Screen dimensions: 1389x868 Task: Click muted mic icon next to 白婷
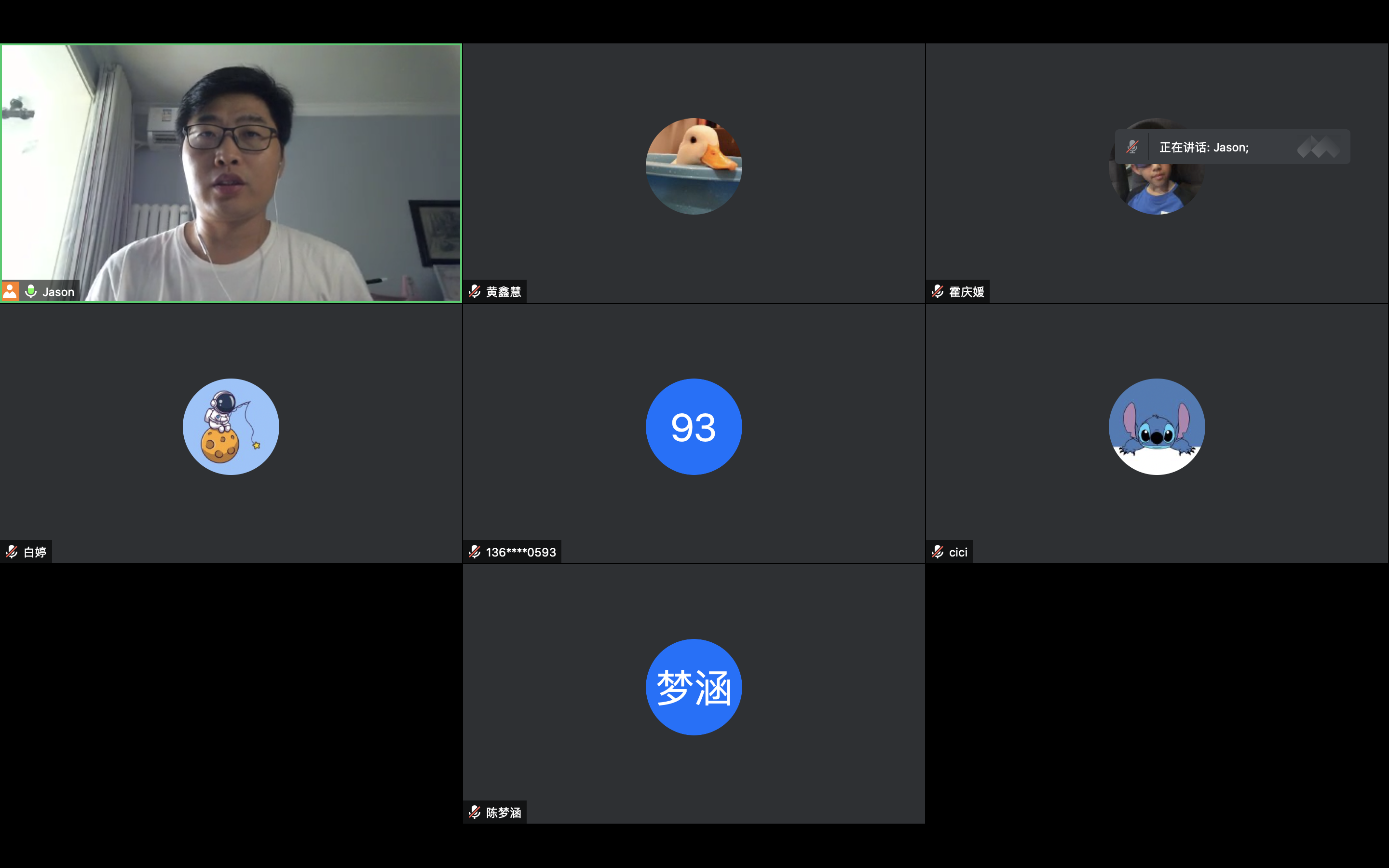coord(12,552)
